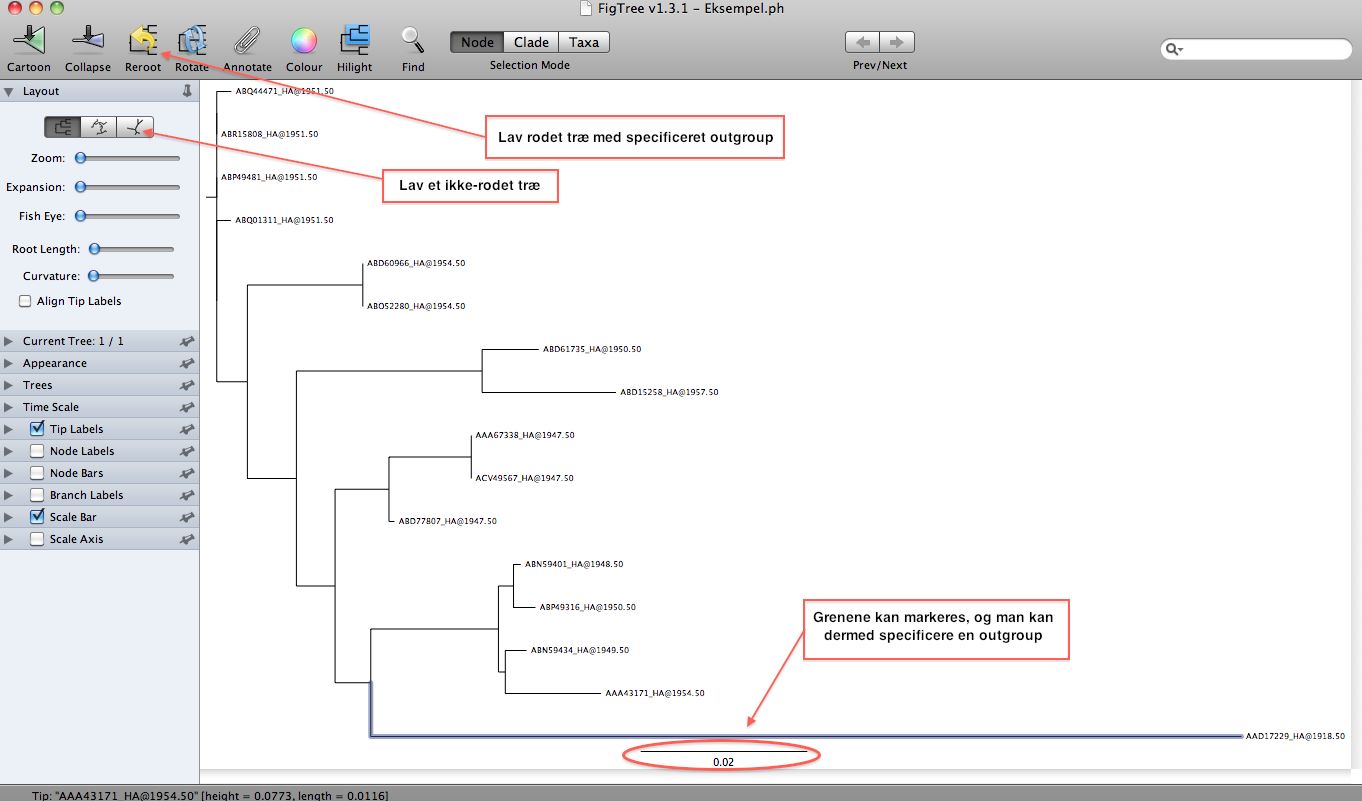
Task: Enable the Align Tip Labels checkbox
Action: coord(25,301)
